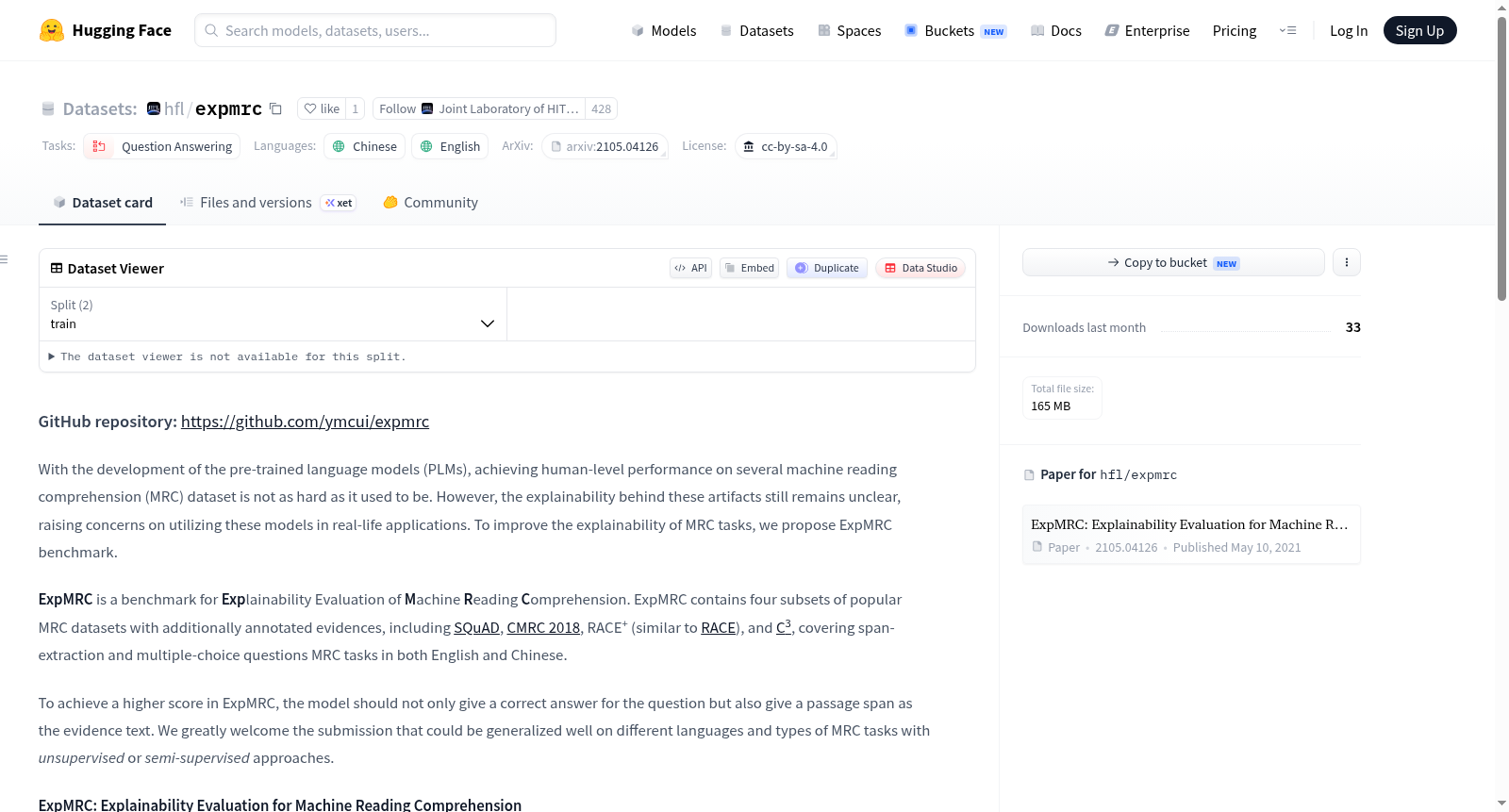Switch to Files and versions tab

pos(268,202)
